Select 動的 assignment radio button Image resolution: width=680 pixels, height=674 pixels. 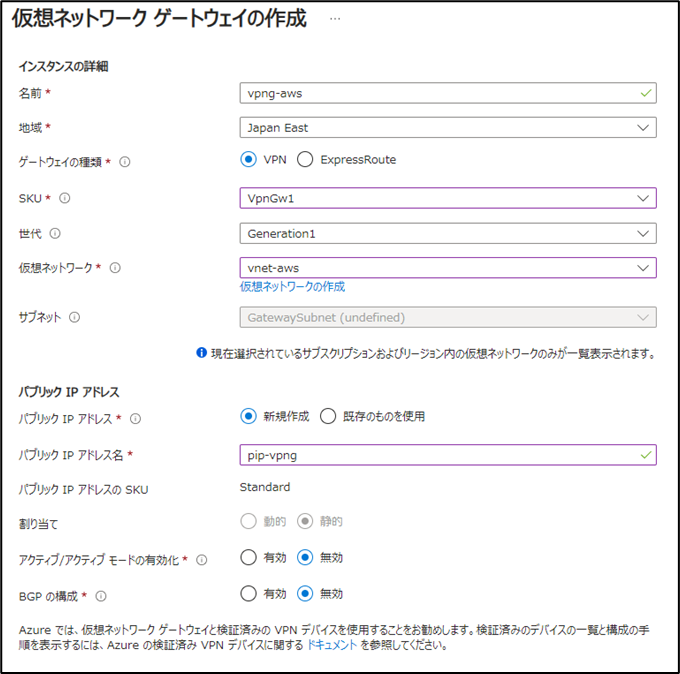(248, 521)
